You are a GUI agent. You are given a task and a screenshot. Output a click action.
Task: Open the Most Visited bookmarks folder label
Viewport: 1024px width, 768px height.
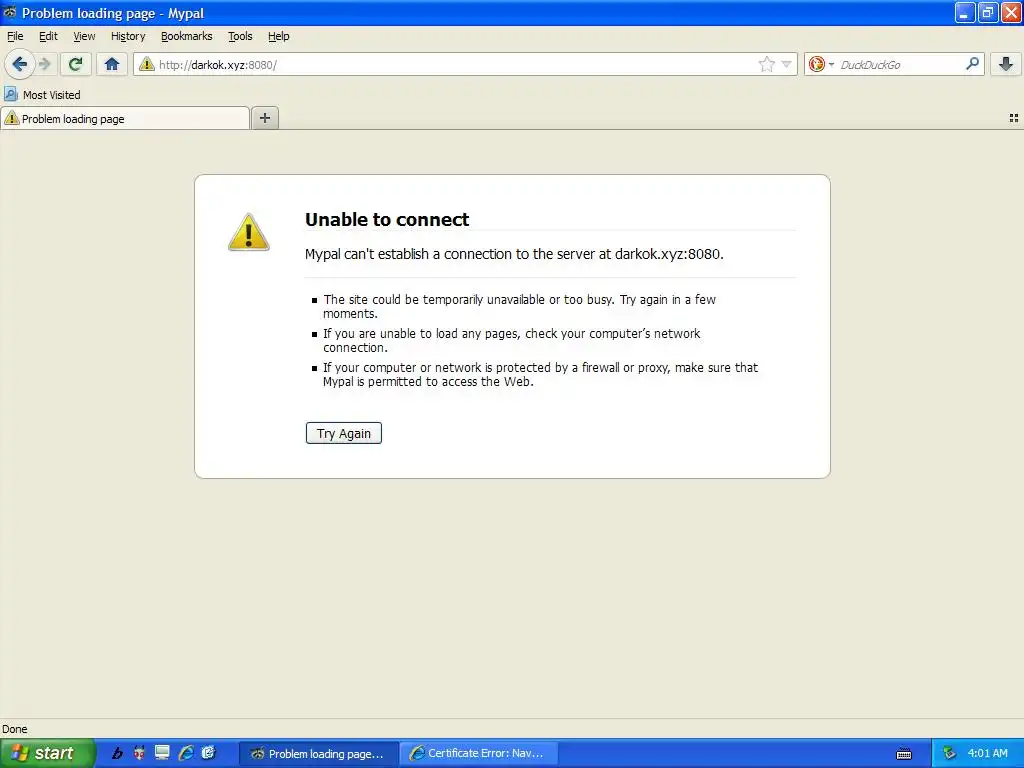pos(52,95)
